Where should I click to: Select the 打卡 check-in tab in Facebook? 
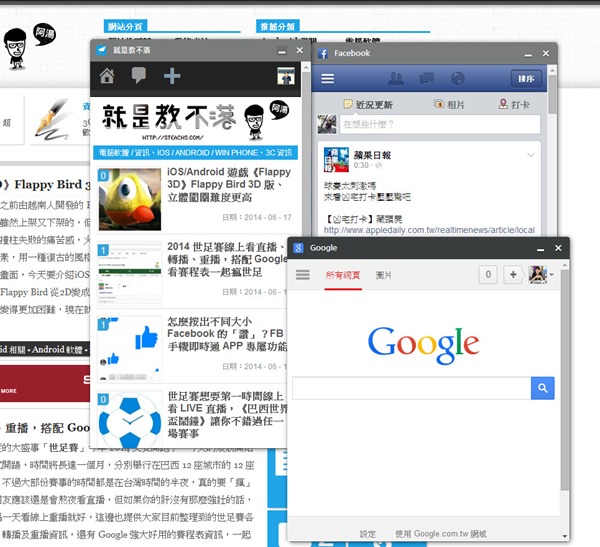pyautogui.click(x=514, y=104)
